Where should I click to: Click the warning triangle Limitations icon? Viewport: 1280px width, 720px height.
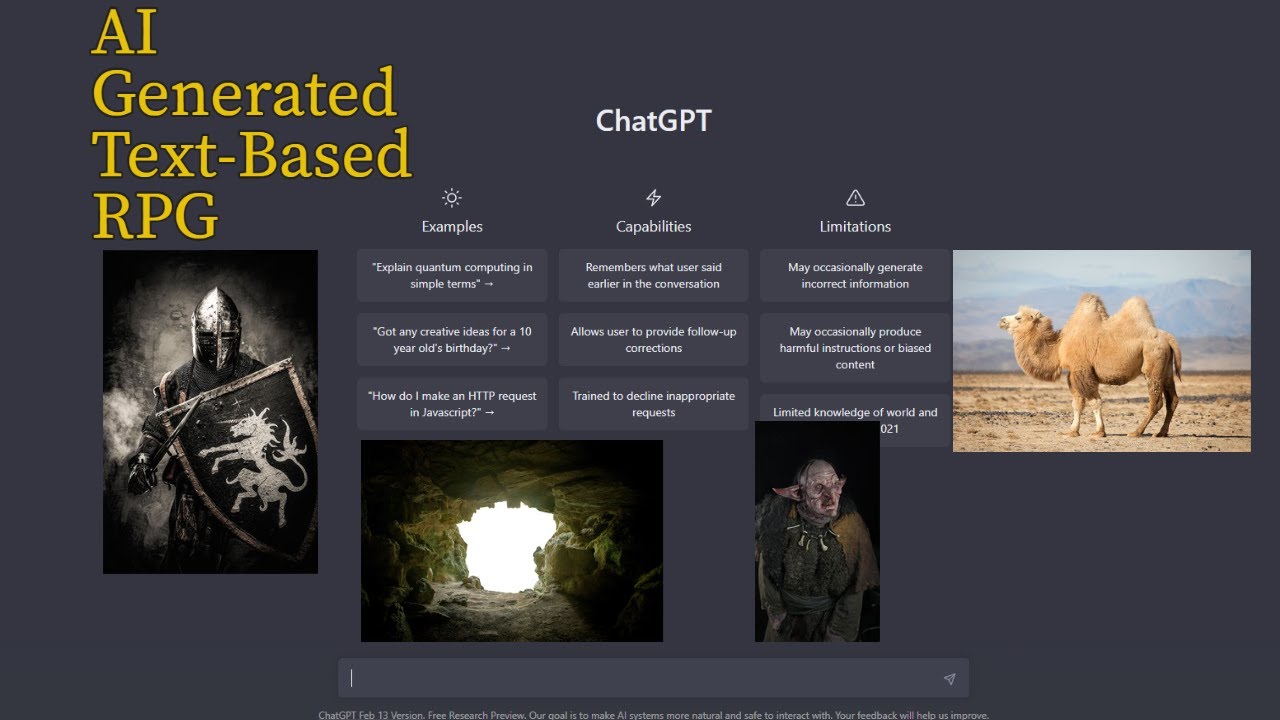pos(855,198)
